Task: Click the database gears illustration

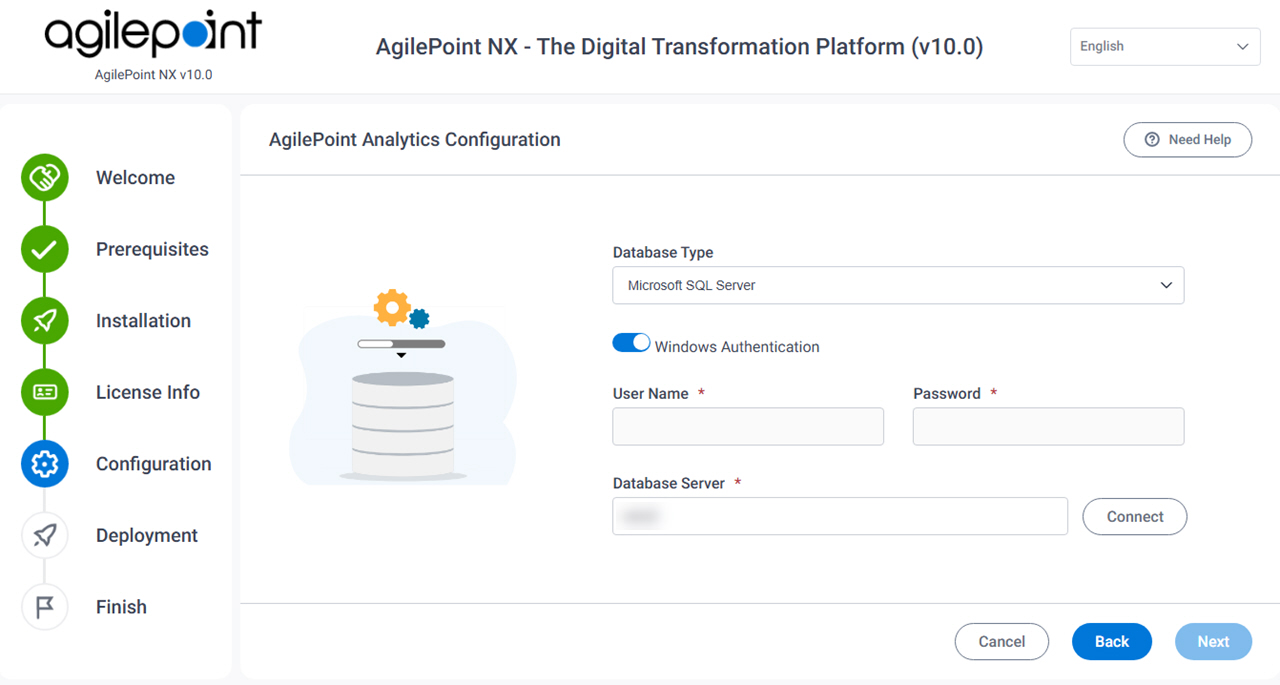Action: pyautogui.click(x=403, y=387)
